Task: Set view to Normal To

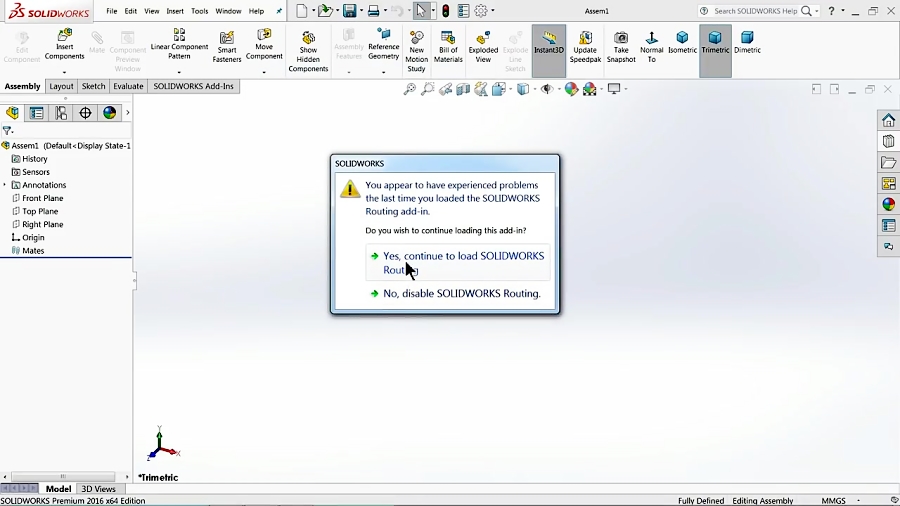Action: point(651,46)
